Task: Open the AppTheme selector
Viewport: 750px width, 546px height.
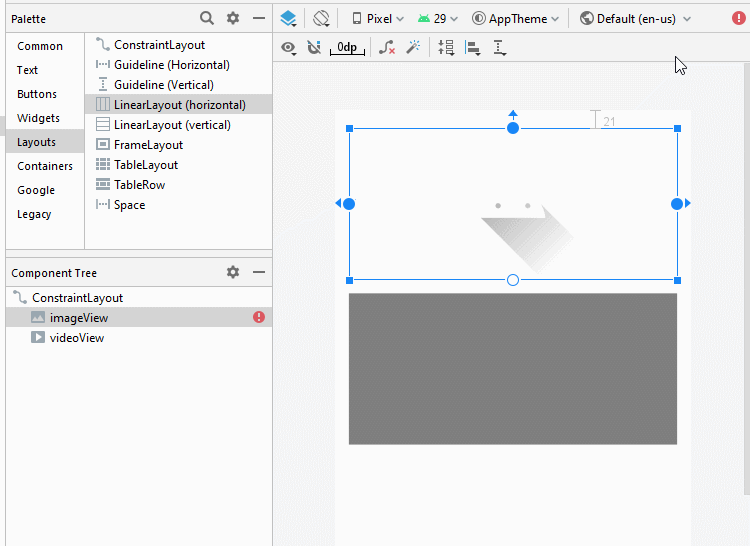Action: tap(516, 19)
